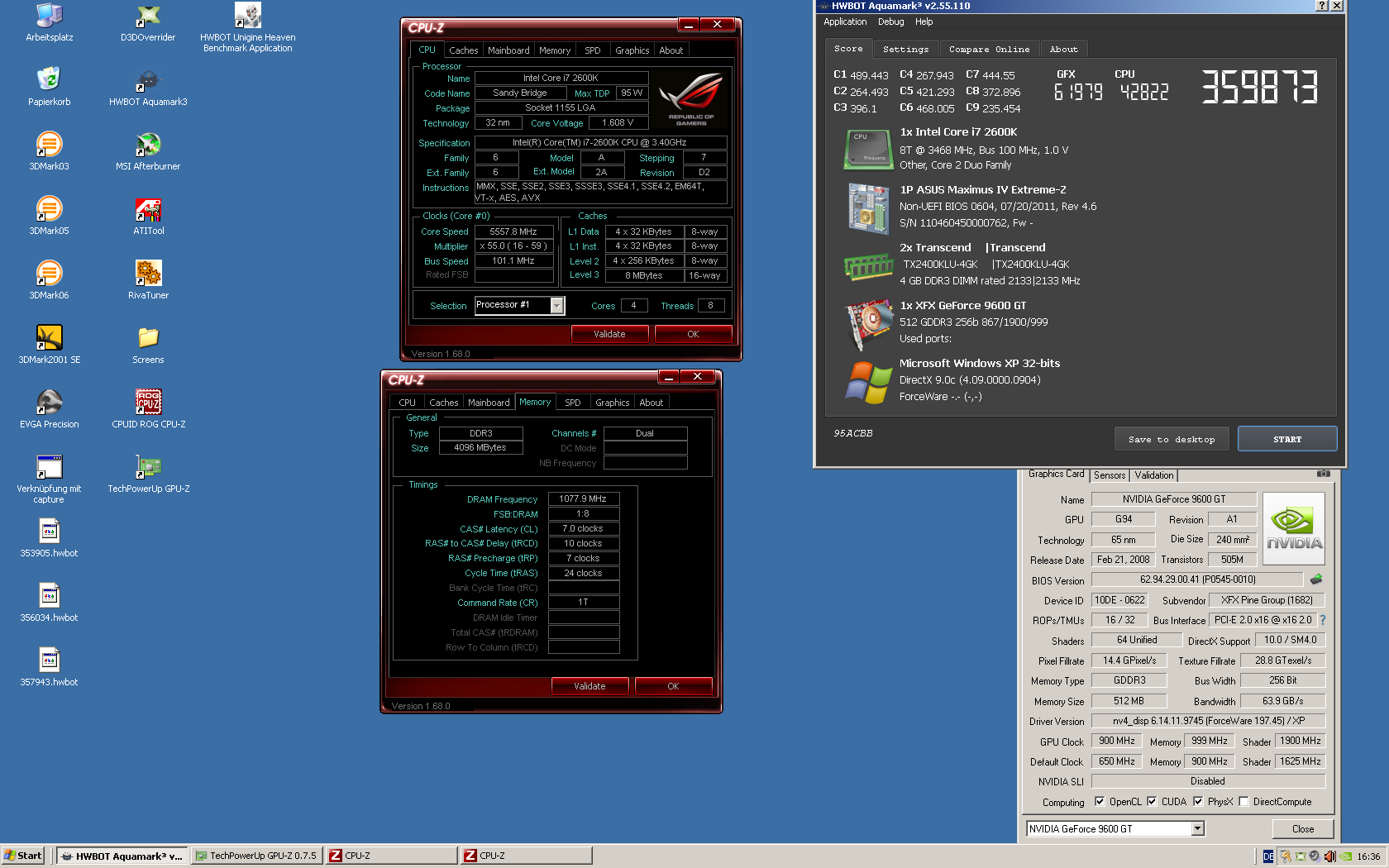Click the GPU-Z screenshot camera icon
This screenshot has width=1389, height=868.
point(1324,474)
